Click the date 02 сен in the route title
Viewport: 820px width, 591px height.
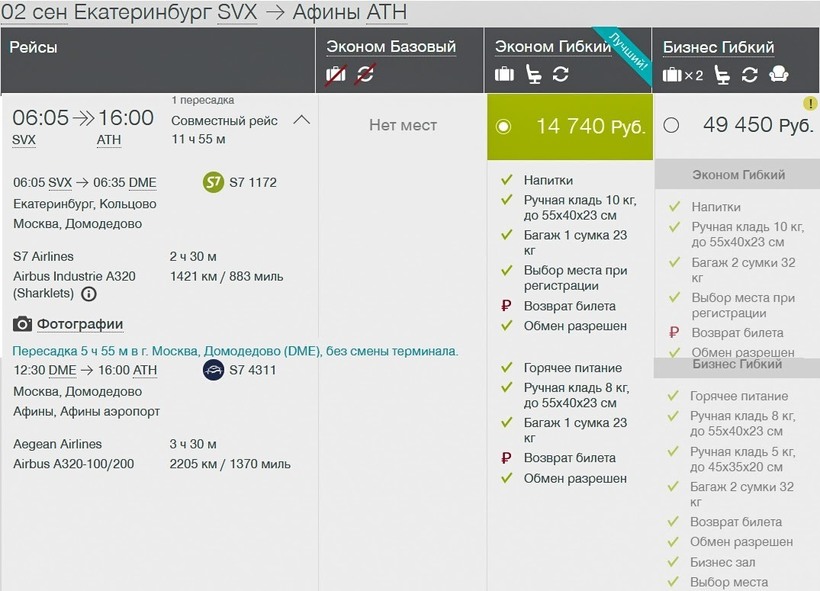coord(34,13)
